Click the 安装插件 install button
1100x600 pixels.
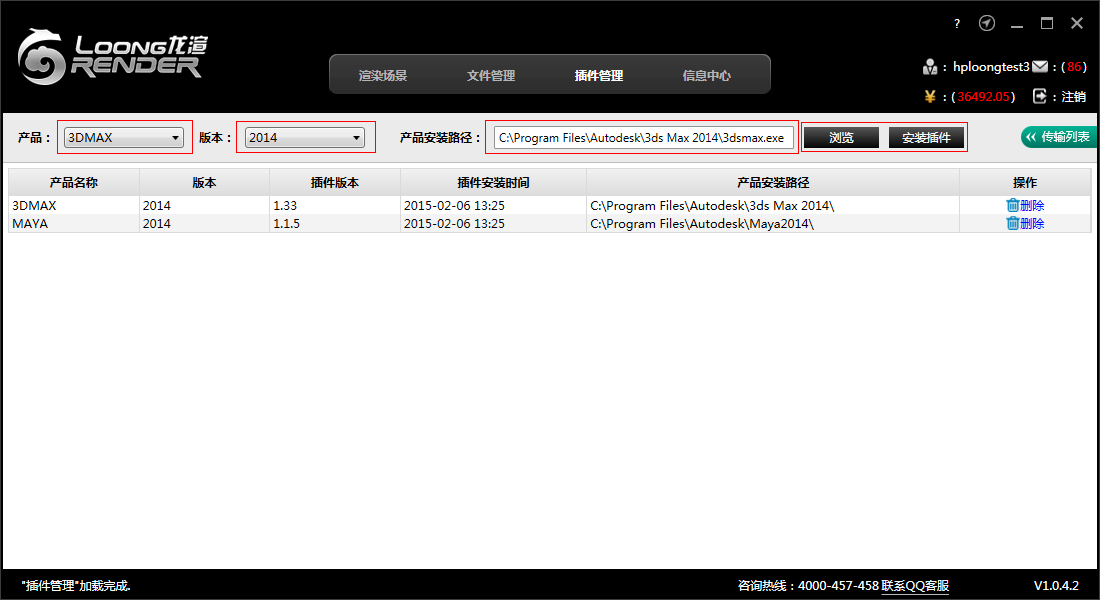point(926,138)
